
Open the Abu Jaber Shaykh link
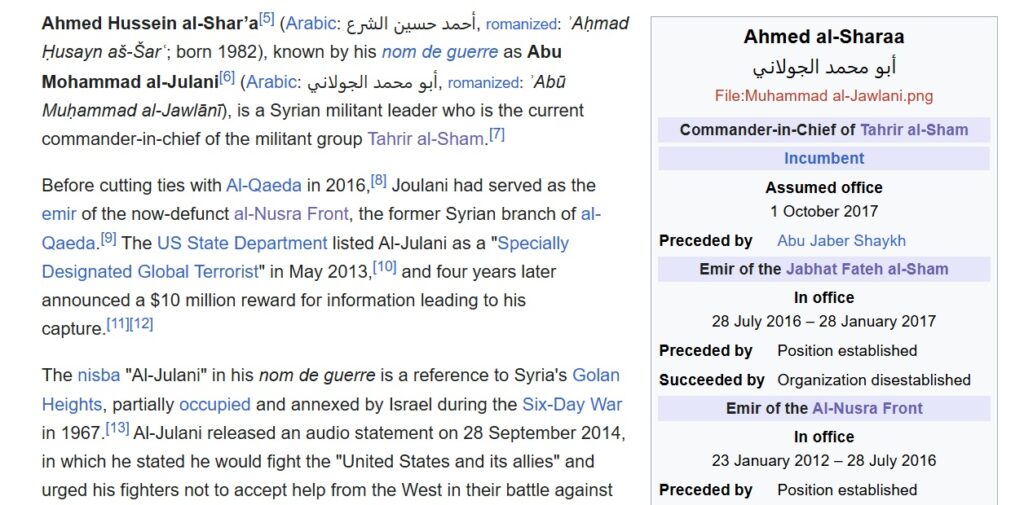841,240
